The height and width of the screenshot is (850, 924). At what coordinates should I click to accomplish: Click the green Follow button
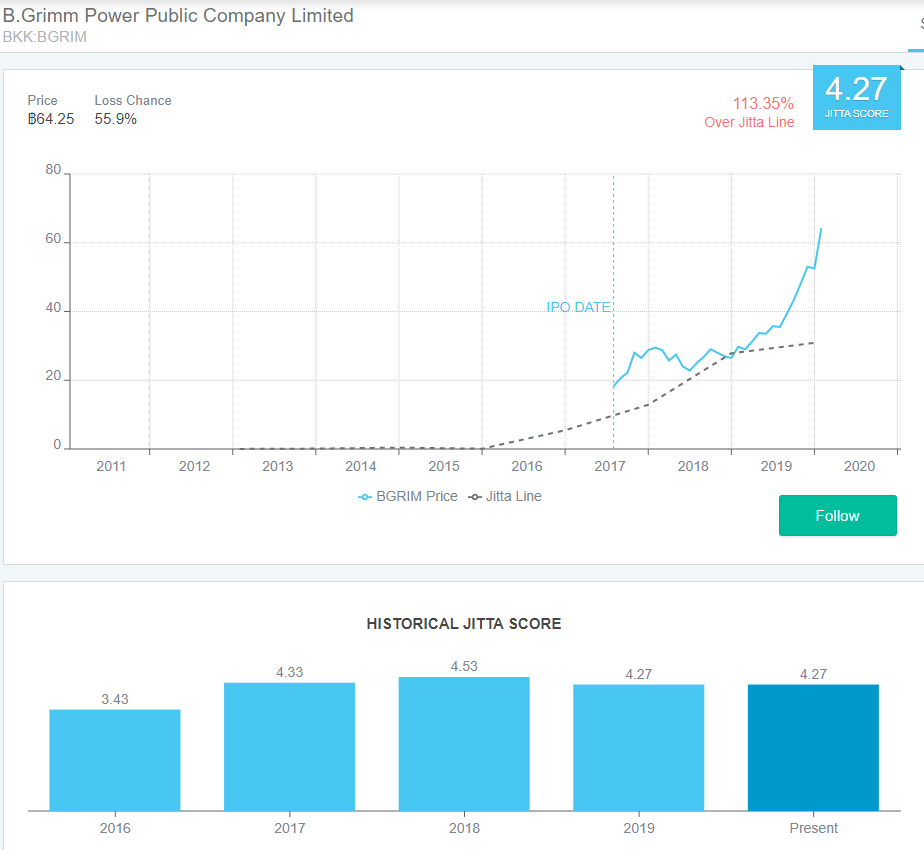click(x=837, y=515)
